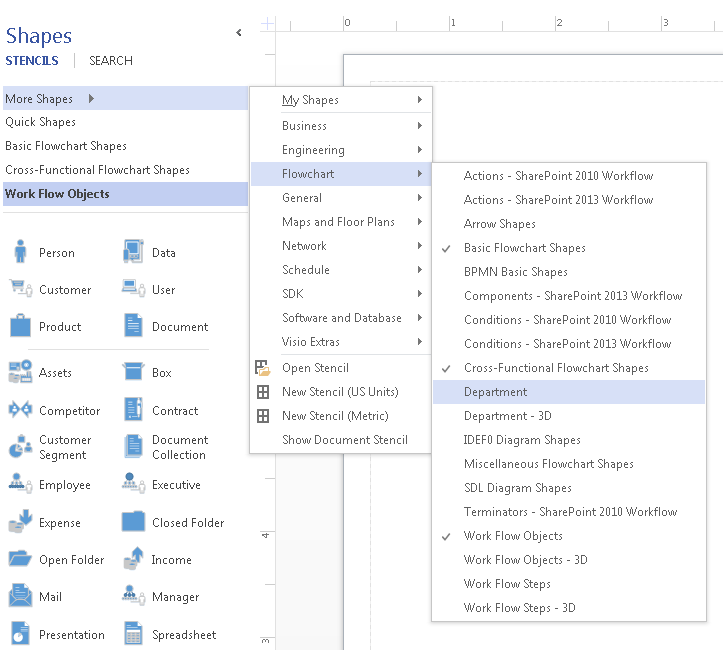Image resolution: width=723 pixels, height=650 pixels.
Task: Choose Show Document Stencil
Action: pos(344,440)
